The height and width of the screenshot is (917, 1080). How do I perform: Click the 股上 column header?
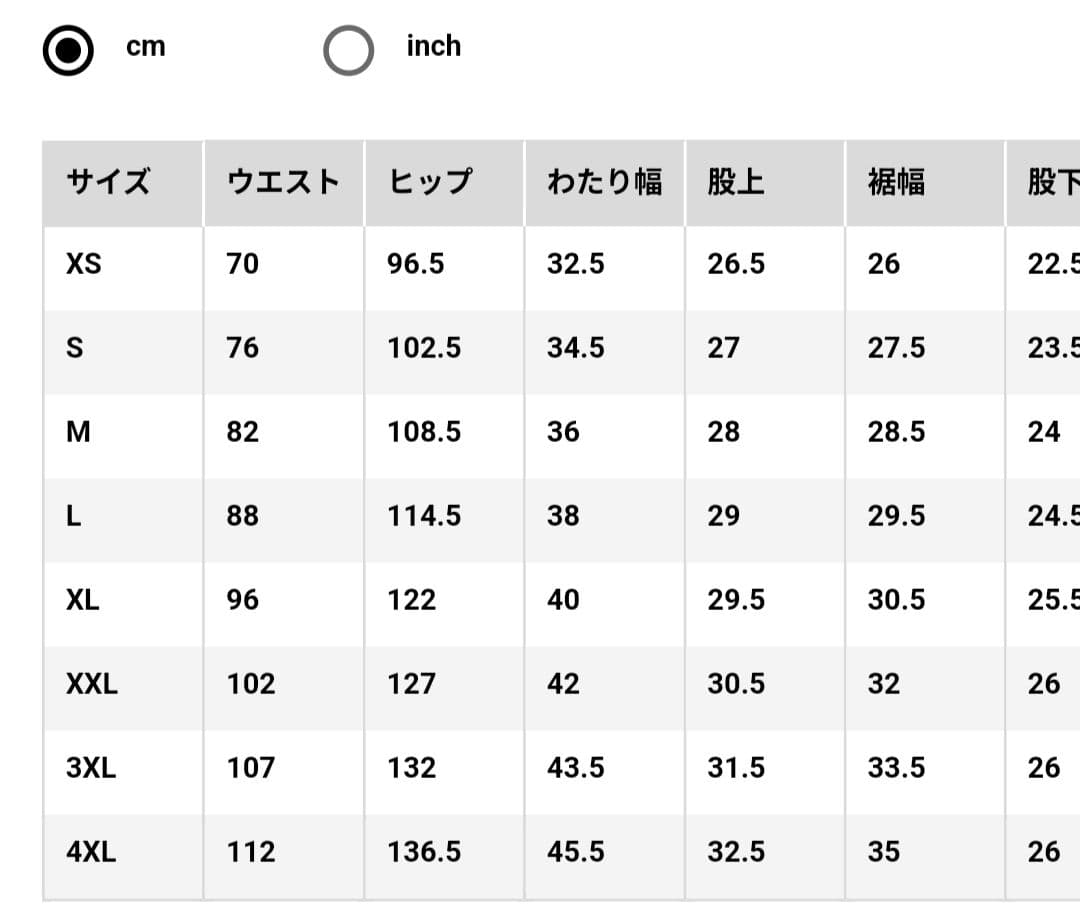[736, 183]
